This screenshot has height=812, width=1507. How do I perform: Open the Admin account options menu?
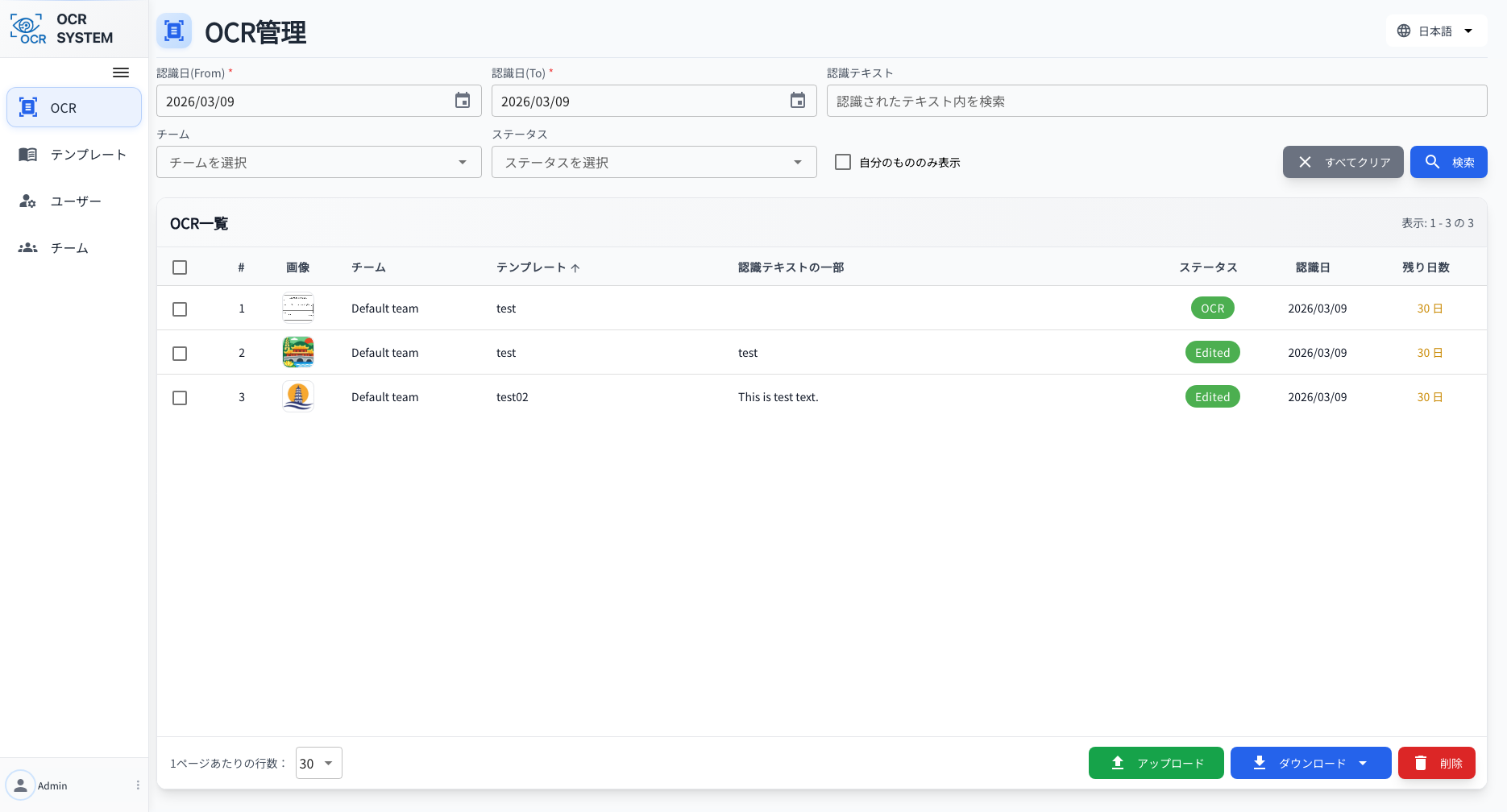[x=137, y=785]
